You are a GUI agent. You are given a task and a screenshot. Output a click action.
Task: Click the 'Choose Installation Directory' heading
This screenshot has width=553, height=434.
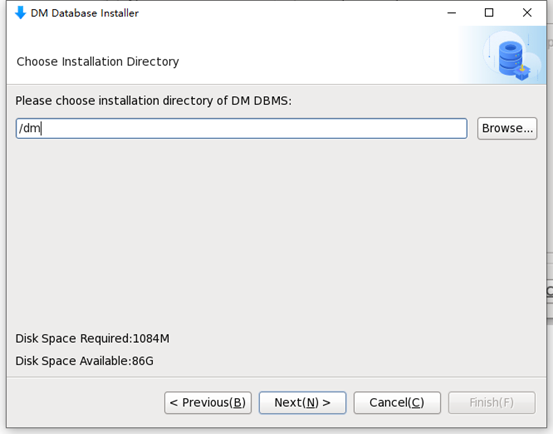(98, 62)
